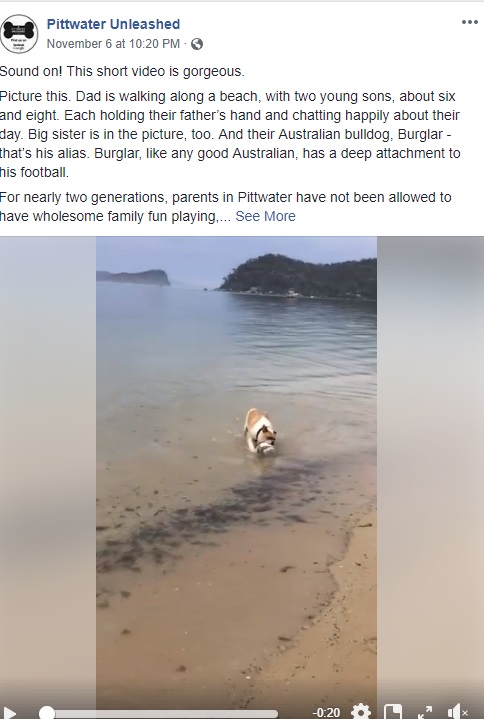Image resolution: width=484 pixels, height=719 pixels.
Task: Click the bulldog in the video frame
Action: coord(260,431)
